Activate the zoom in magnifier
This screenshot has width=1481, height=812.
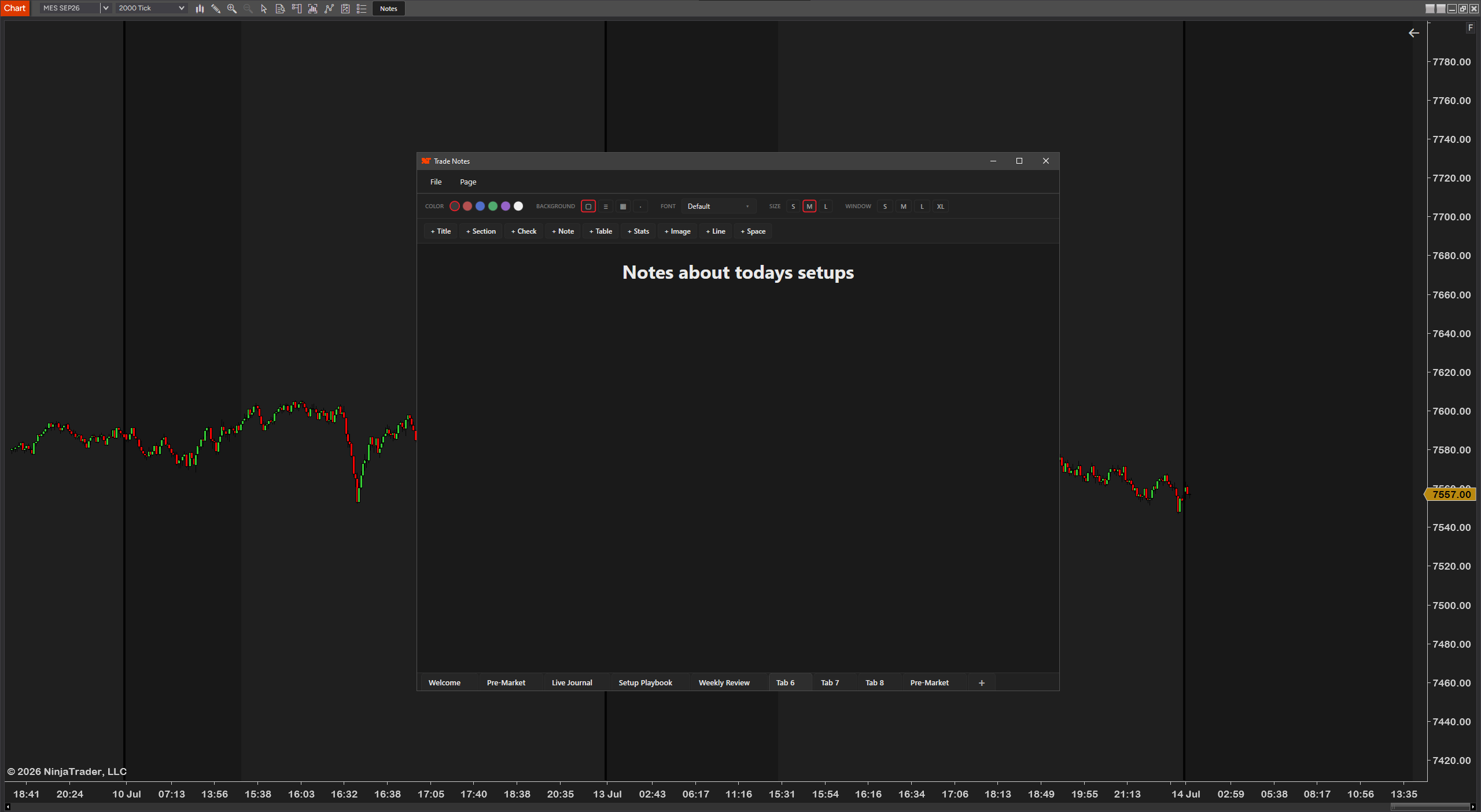232,9
